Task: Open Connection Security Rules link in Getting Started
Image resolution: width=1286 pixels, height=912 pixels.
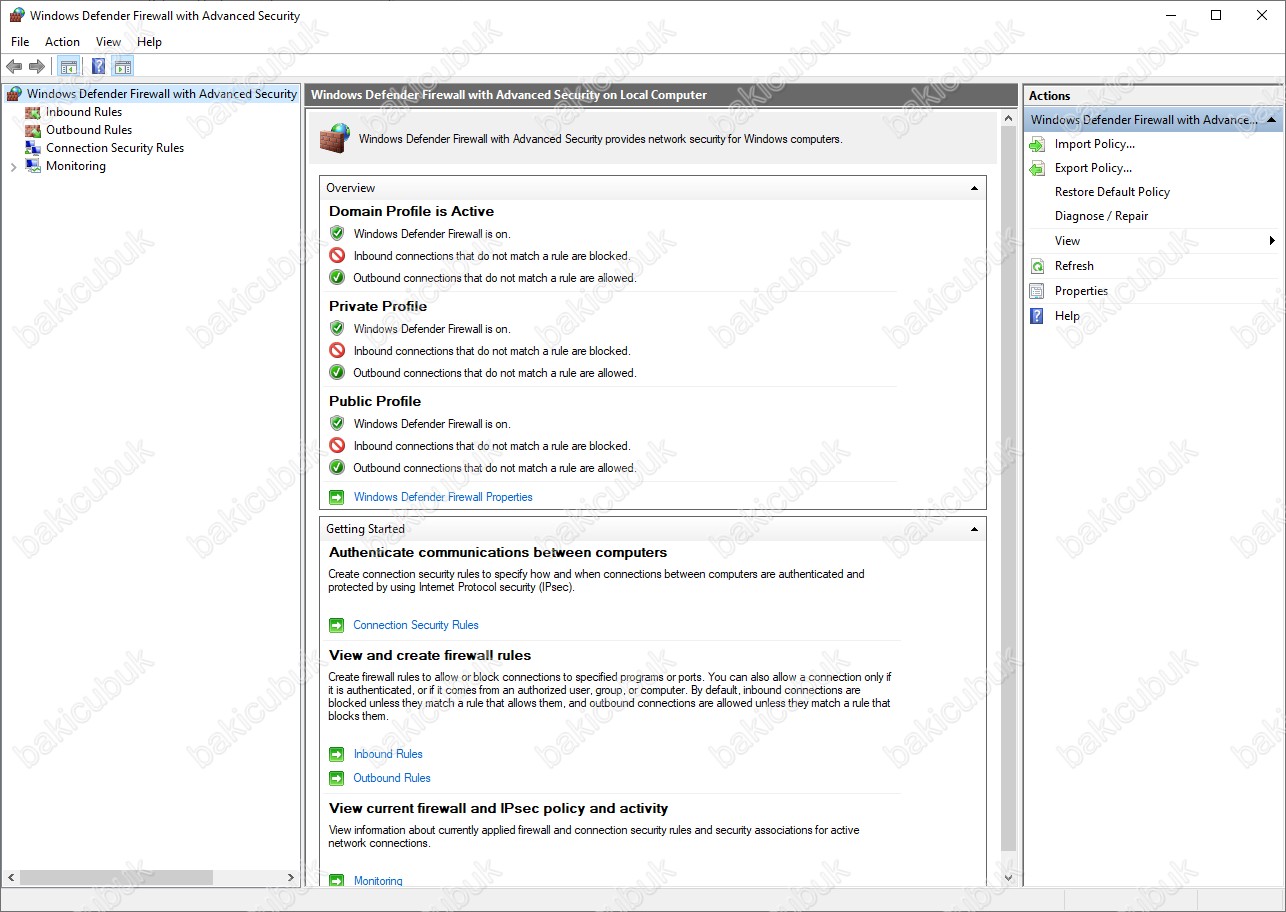Action: click(416, 625)
